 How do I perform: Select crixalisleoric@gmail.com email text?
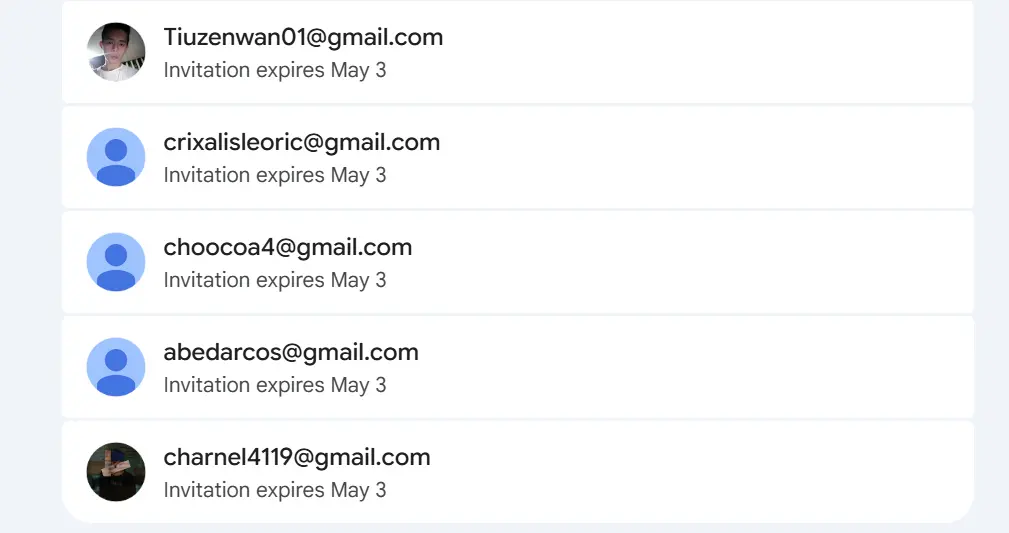coord(302,142)
